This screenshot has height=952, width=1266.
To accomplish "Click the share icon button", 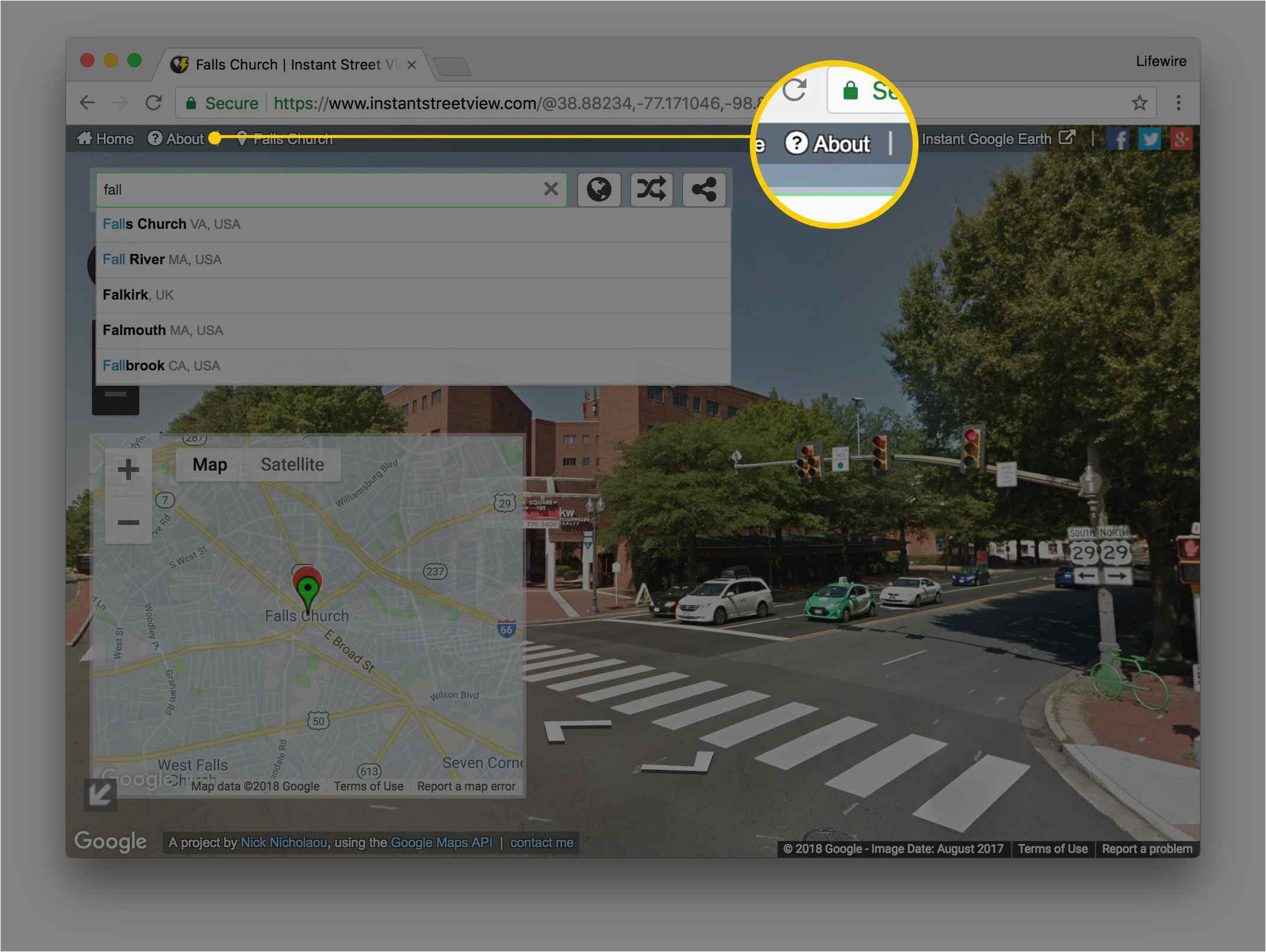I will coord(704,189).
